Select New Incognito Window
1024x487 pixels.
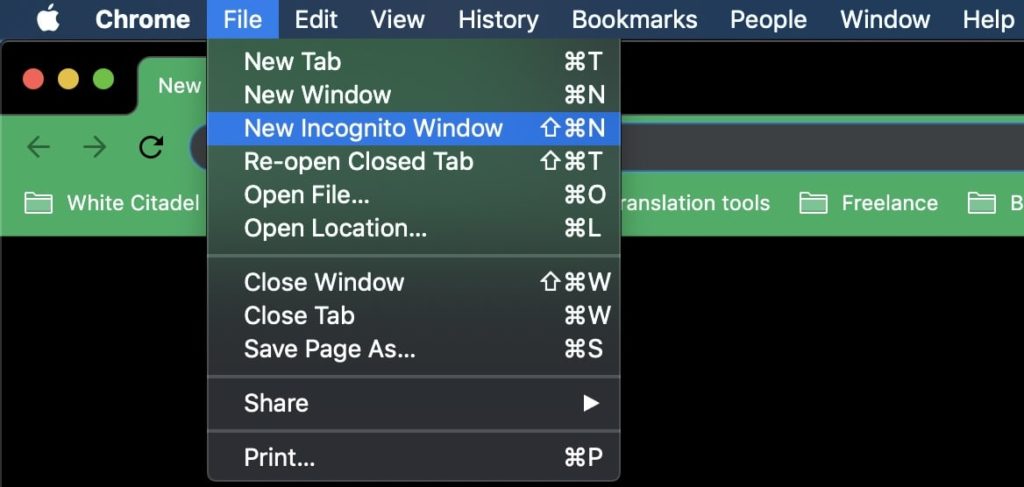click(x=413, y=129)
